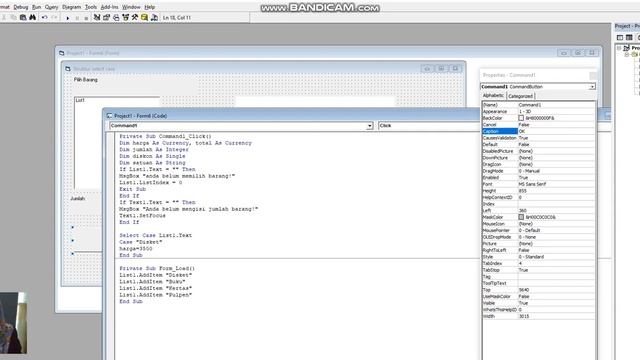
Task: Expand the Command1 object dropdown in code window
Action: point(369,126)
